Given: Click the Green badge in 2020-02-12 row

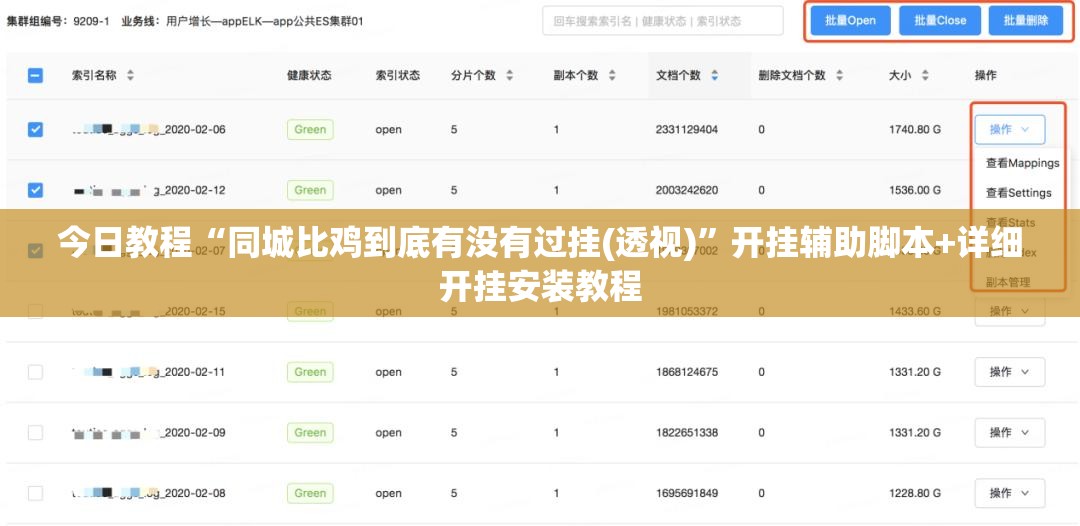Looking at the screenshot, I should pyautogui.click(x=310, y=190).
